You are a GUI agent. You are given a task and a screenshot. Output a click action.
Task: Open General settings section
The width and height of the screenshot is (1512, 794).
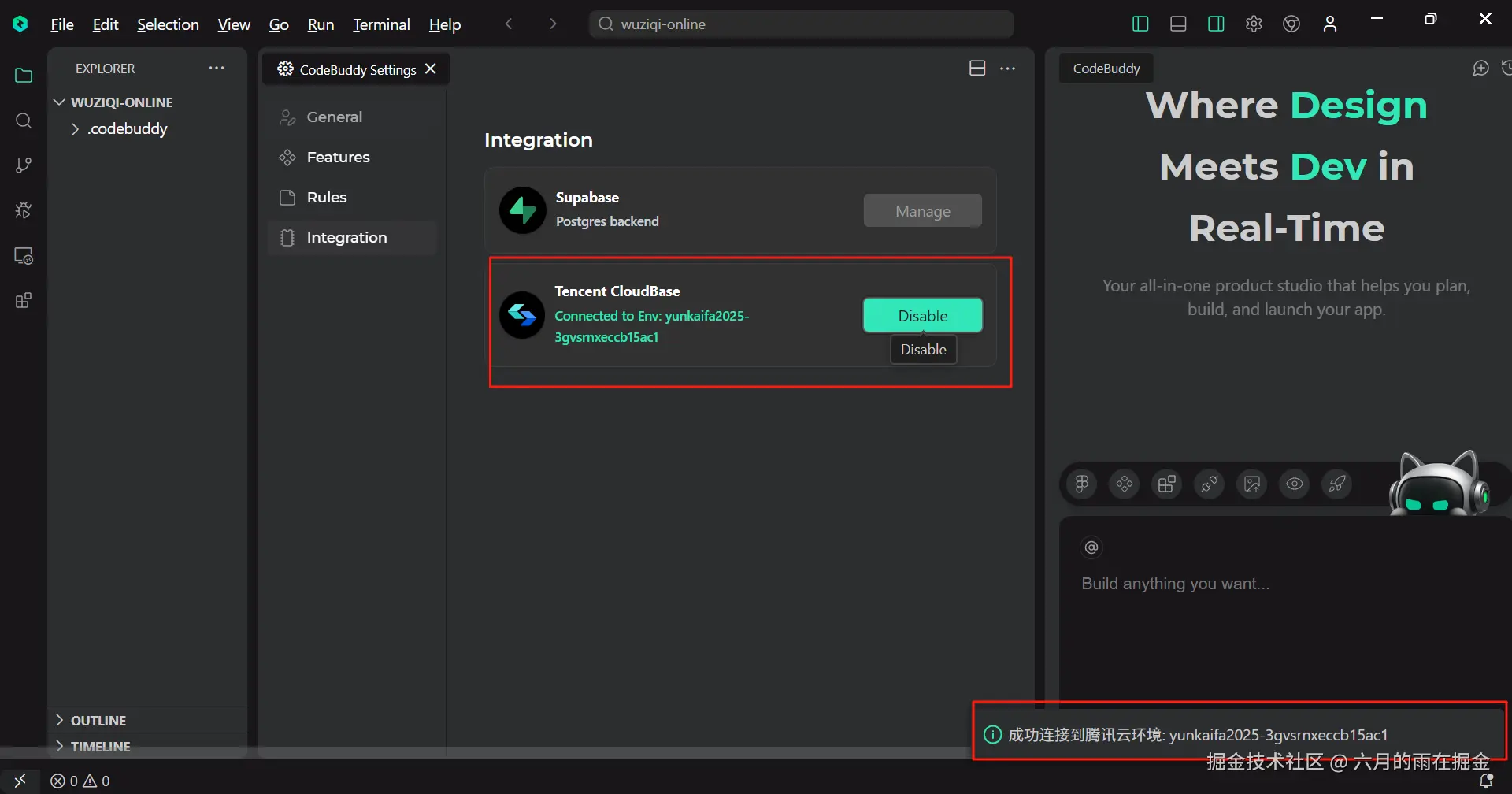(352, 117)
